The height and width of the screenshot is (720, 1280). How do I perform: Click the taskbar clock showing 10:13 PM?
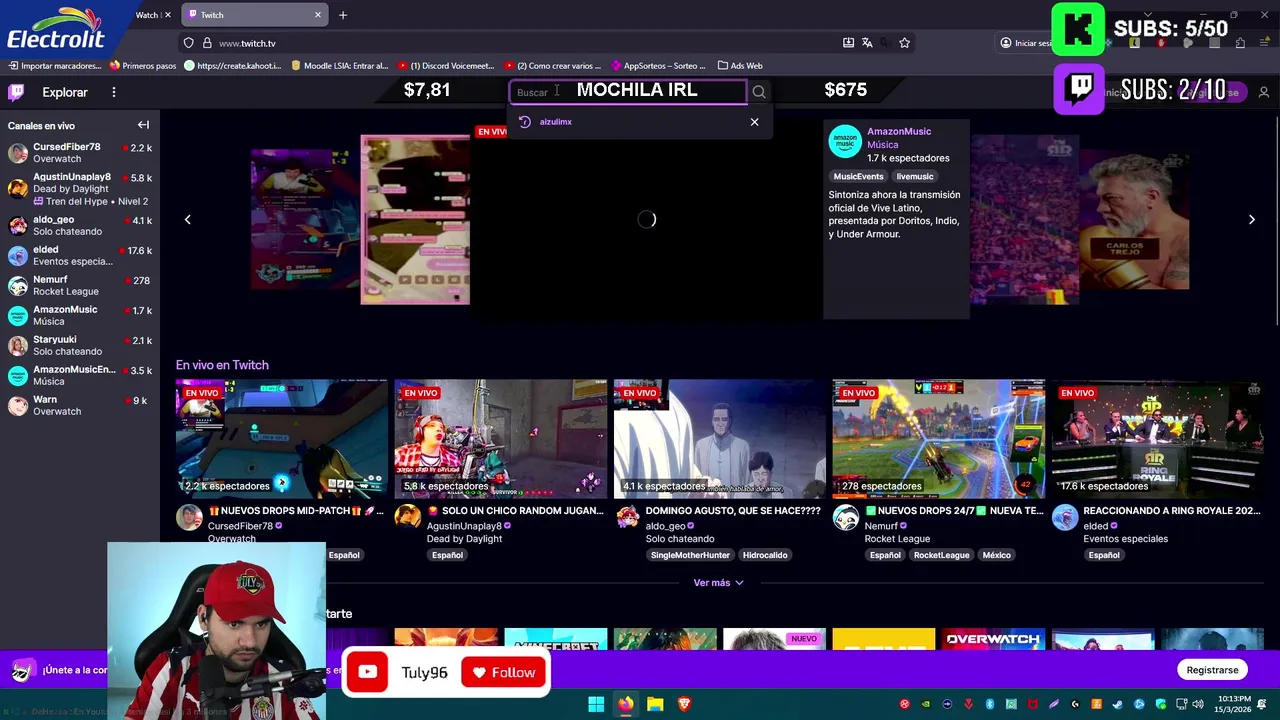coord(1234,704)
